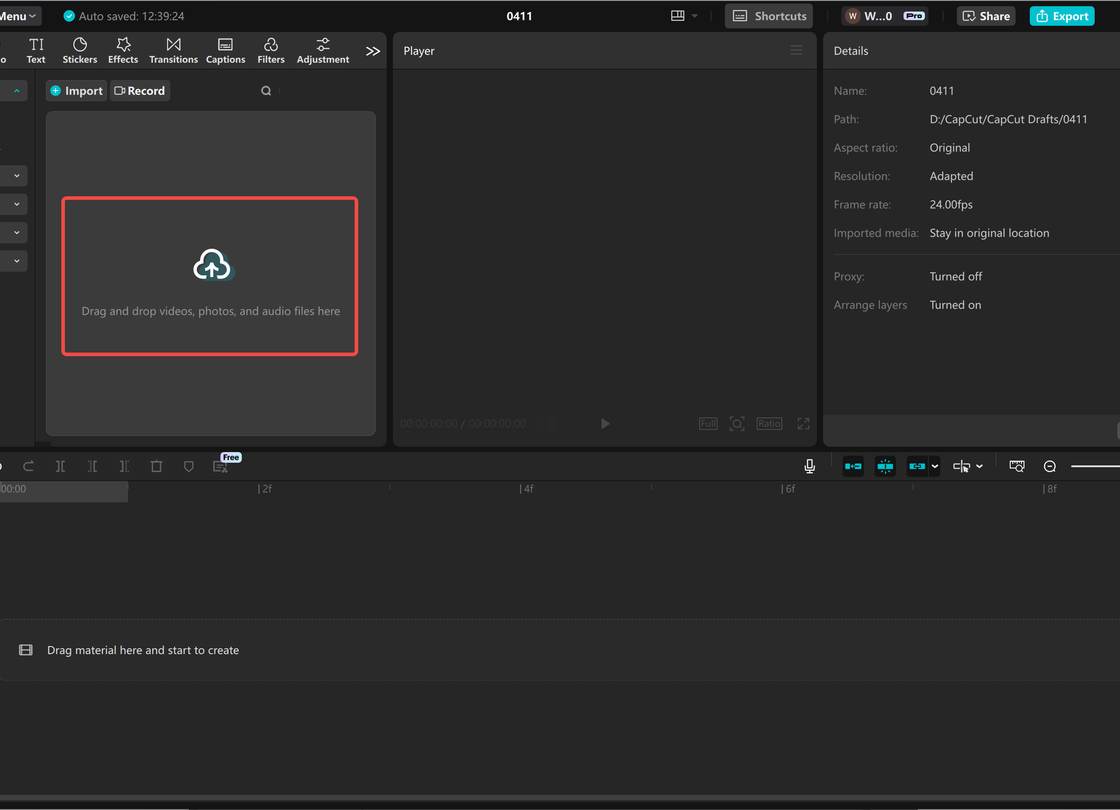Click the Import button
Viewport: 1120px width, 810px height.
(x=76, y=91)
